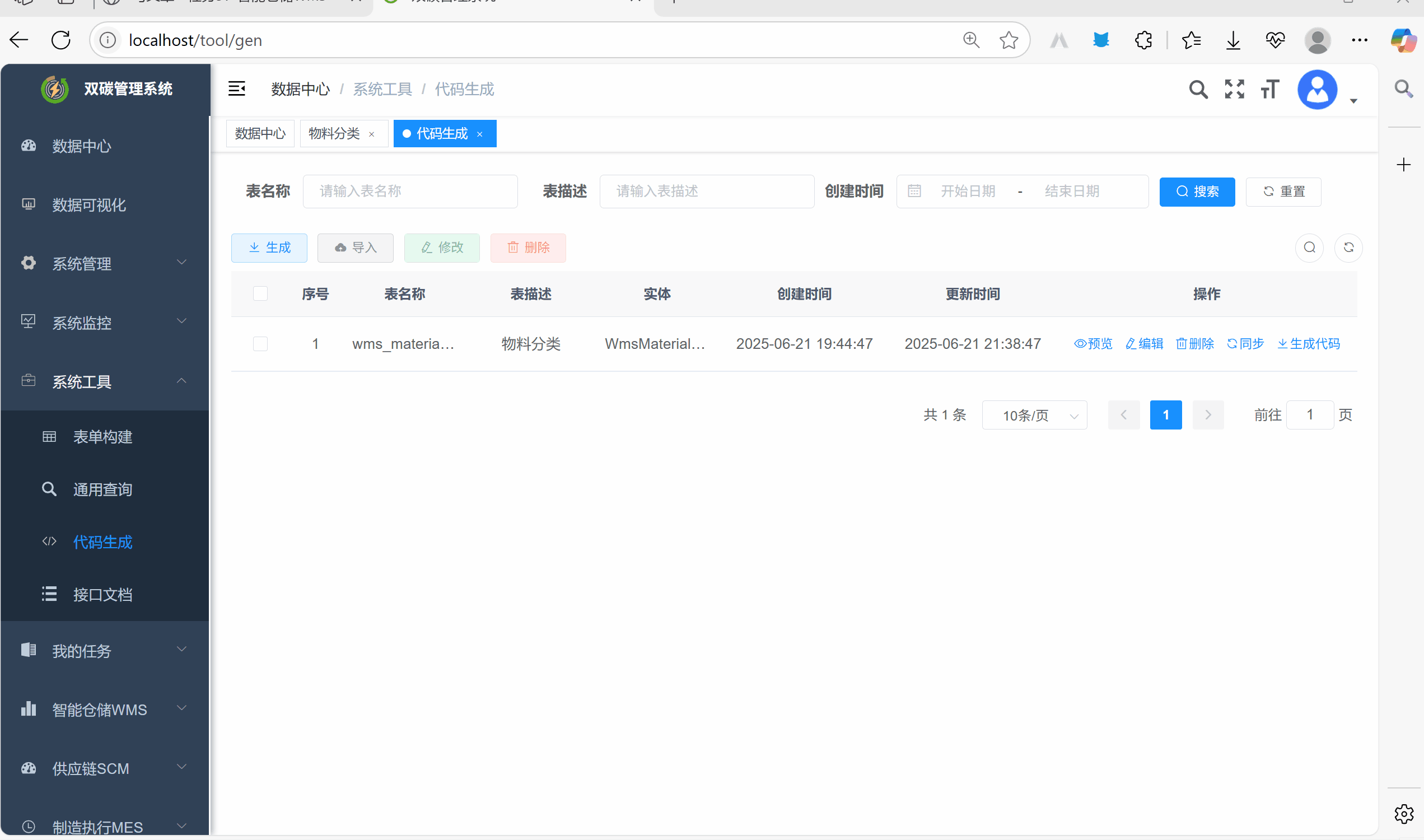Open the 10条/页 page size dropdown
This screenshot has height=840, width=1424.
coord(1034,415)
